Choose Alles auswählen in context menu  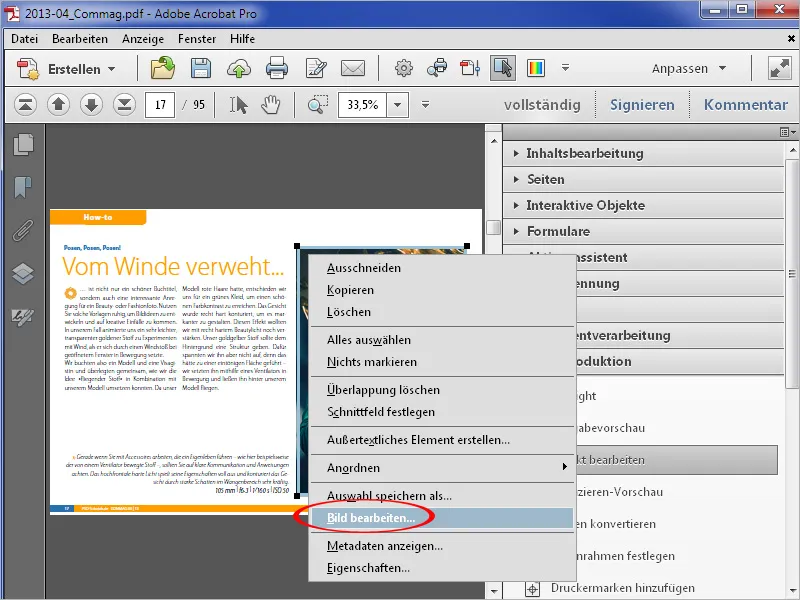pyautogui.click(x=442, y=340)
